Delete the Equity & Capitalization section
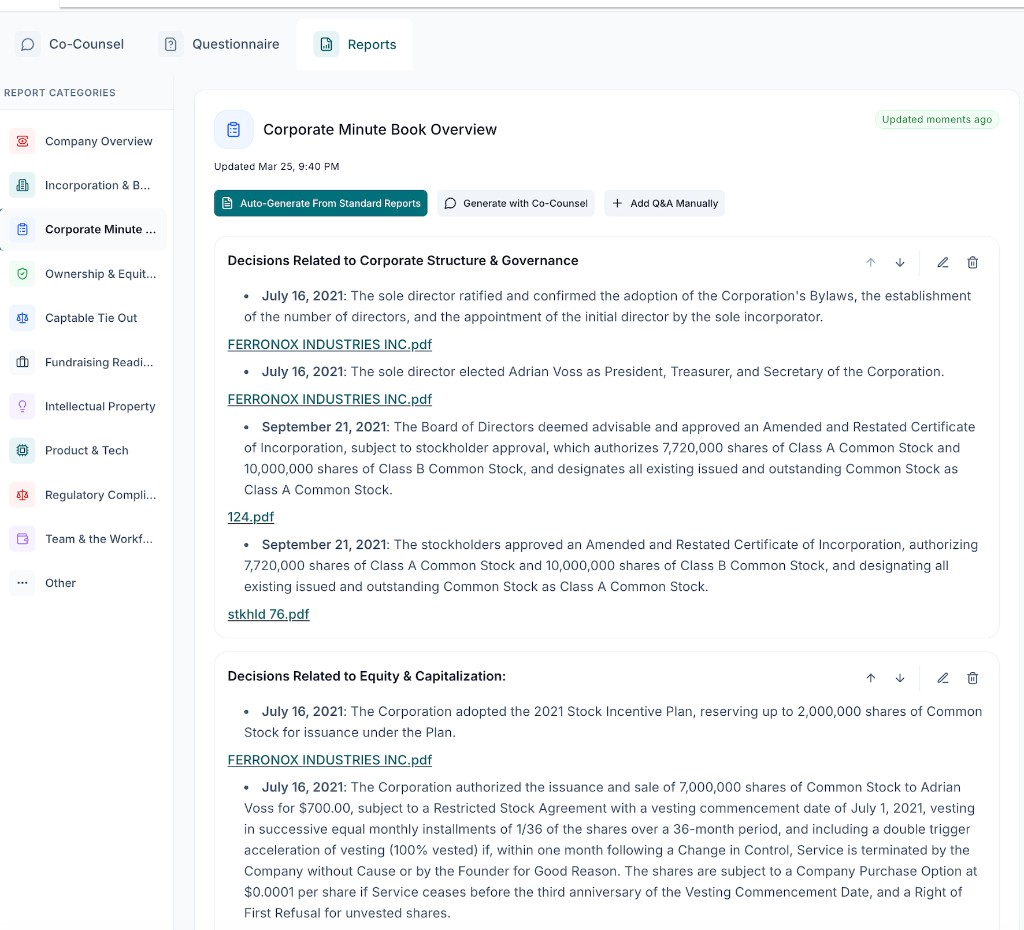1024x930 pixels. pos(972,678)
